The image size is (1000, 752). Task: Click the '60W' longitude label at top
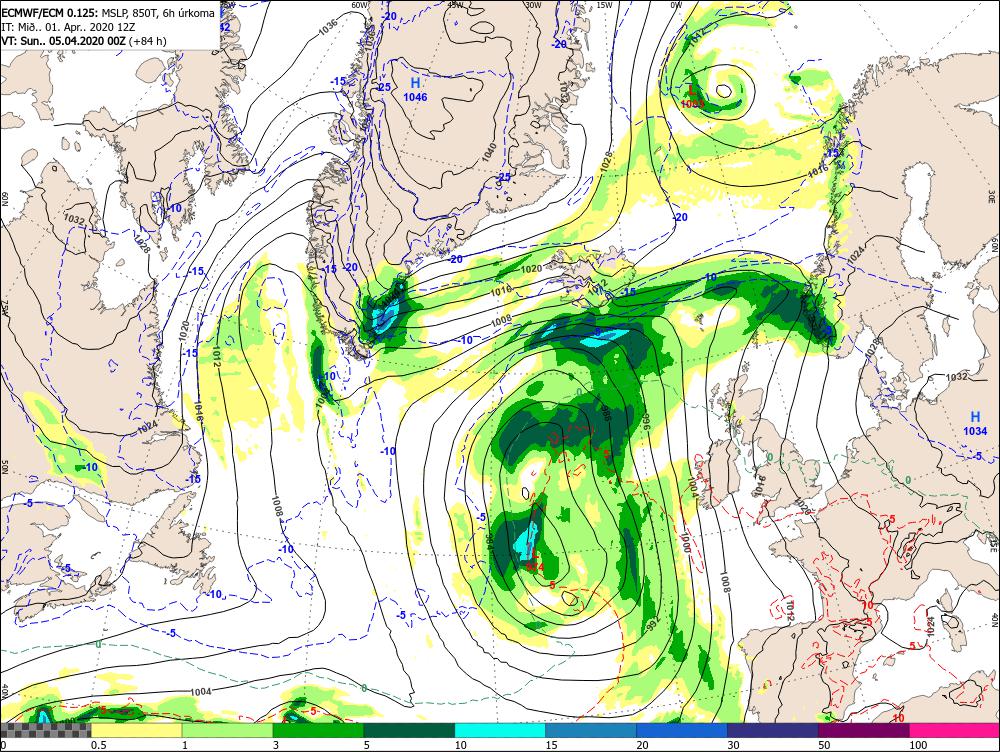point(360,4)
